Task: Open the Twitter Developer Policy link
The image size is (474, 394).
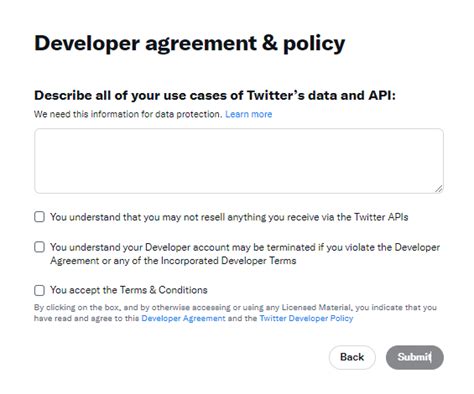Action: point(306,318)
